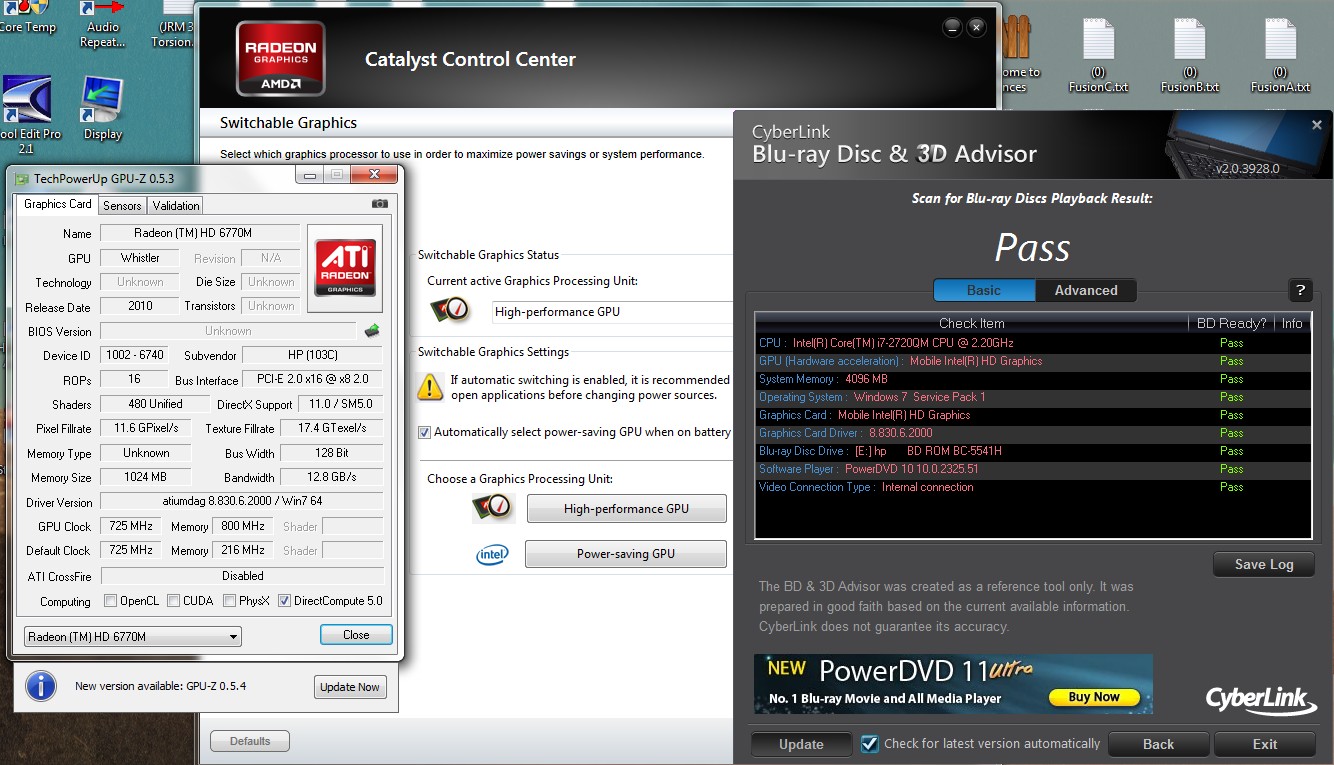Click the gauge icon beside Current active GPU field
Screen dimensions: 1334x765
(452, 310)
